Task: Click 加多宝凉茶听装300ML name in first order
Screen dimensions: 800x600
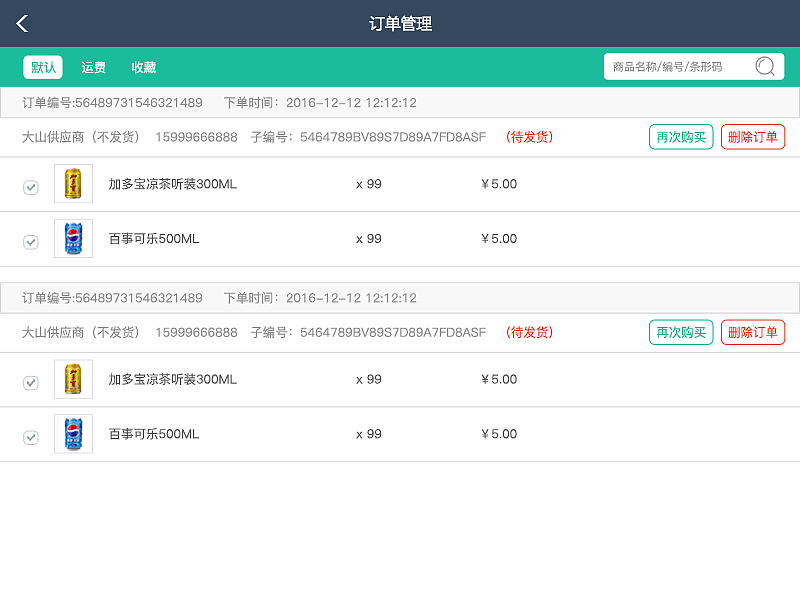Action: tap(172, 184)
